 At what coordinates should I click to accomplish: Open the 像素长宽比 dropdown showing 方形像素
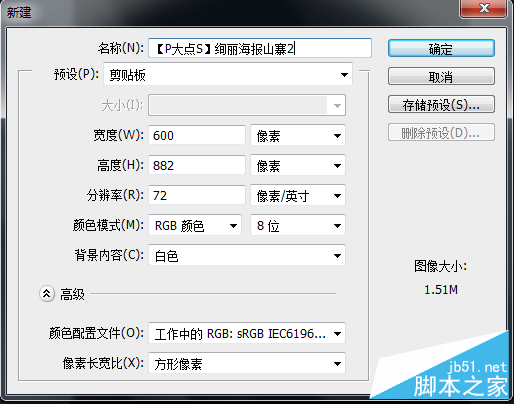click(247, 363)
